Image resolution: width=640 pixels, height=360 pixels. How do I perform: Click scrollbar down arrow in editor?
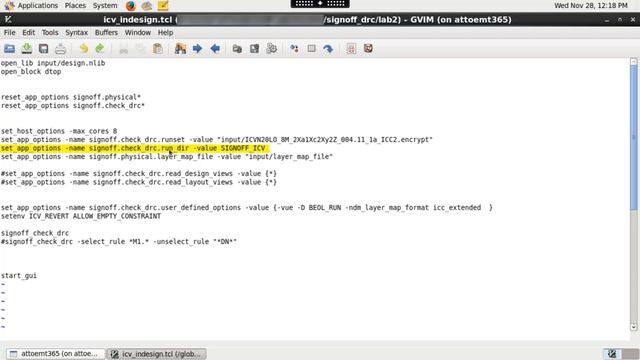(x=633, y=327)
